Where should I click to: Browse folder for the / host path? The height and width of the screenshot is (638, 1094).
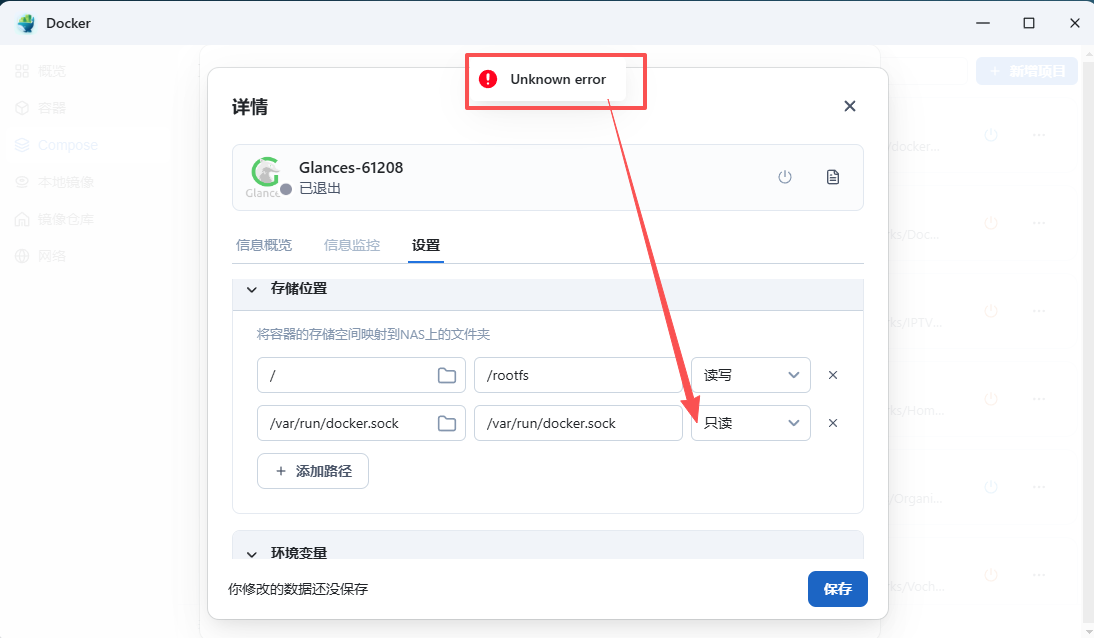click(447, 375)
